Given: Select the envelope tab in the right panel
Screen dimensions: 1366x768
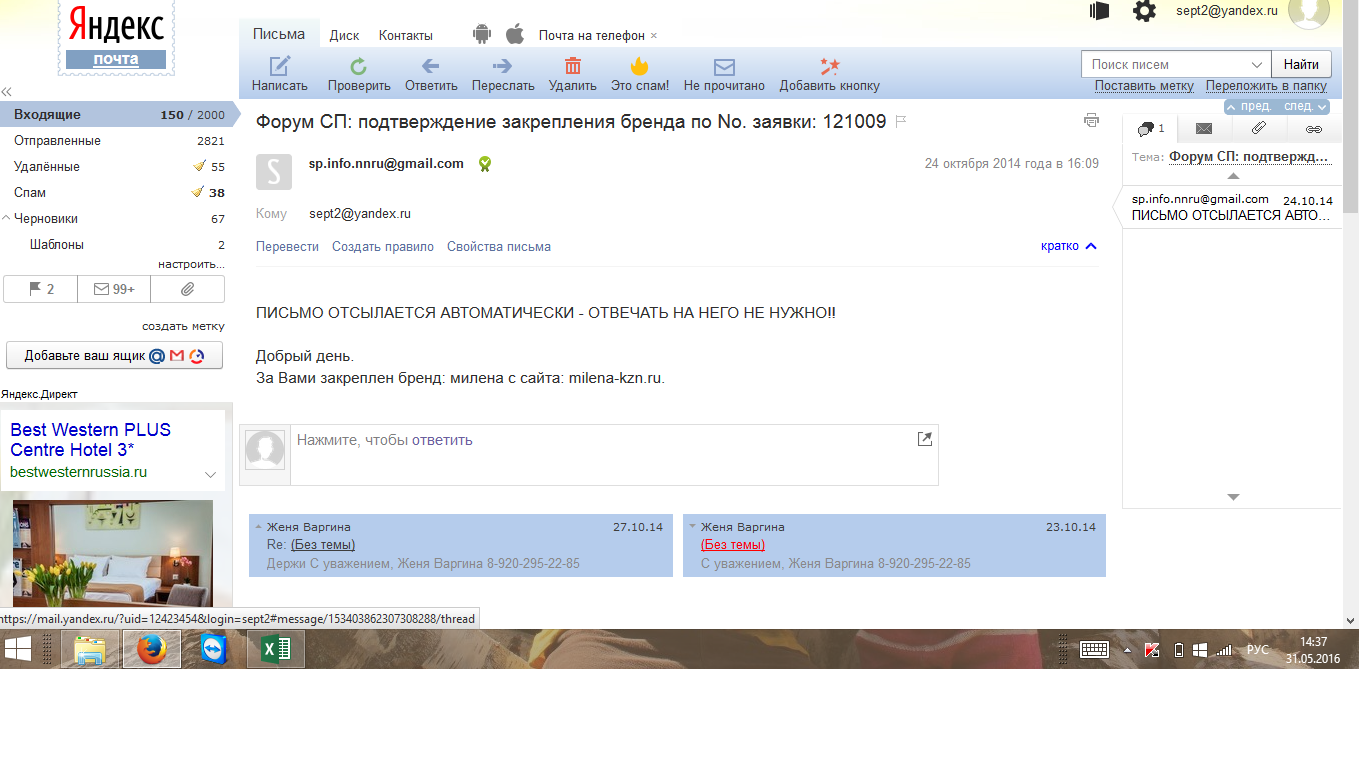Looking at the screenshot, I should 1204,128.
